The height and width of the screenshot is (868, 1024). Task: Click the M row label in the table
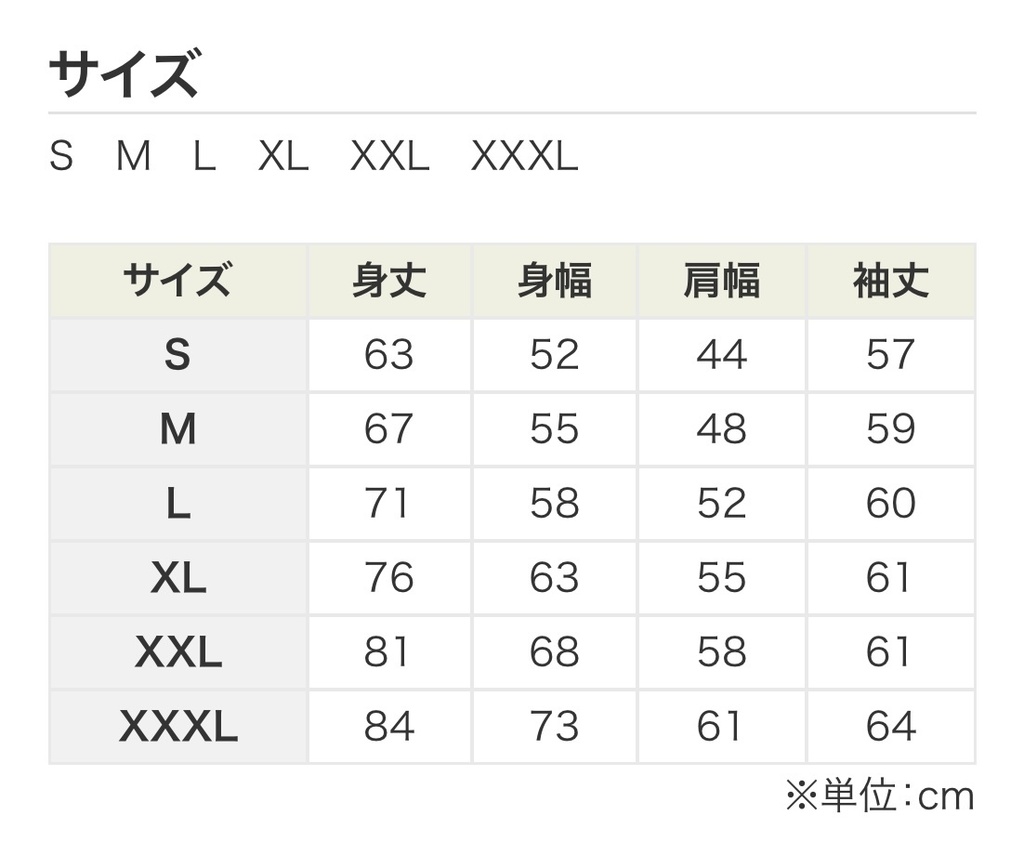point(178,429)
